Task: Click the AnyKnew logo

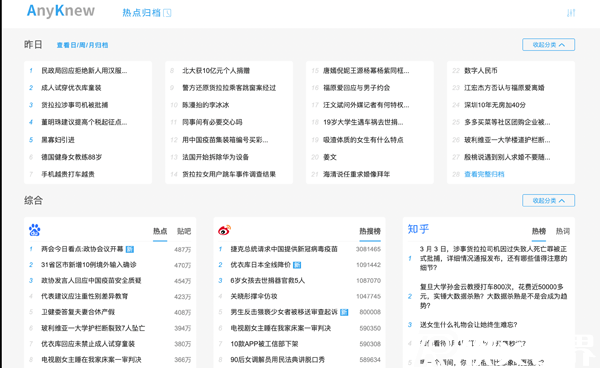Action: coord(60,11)
